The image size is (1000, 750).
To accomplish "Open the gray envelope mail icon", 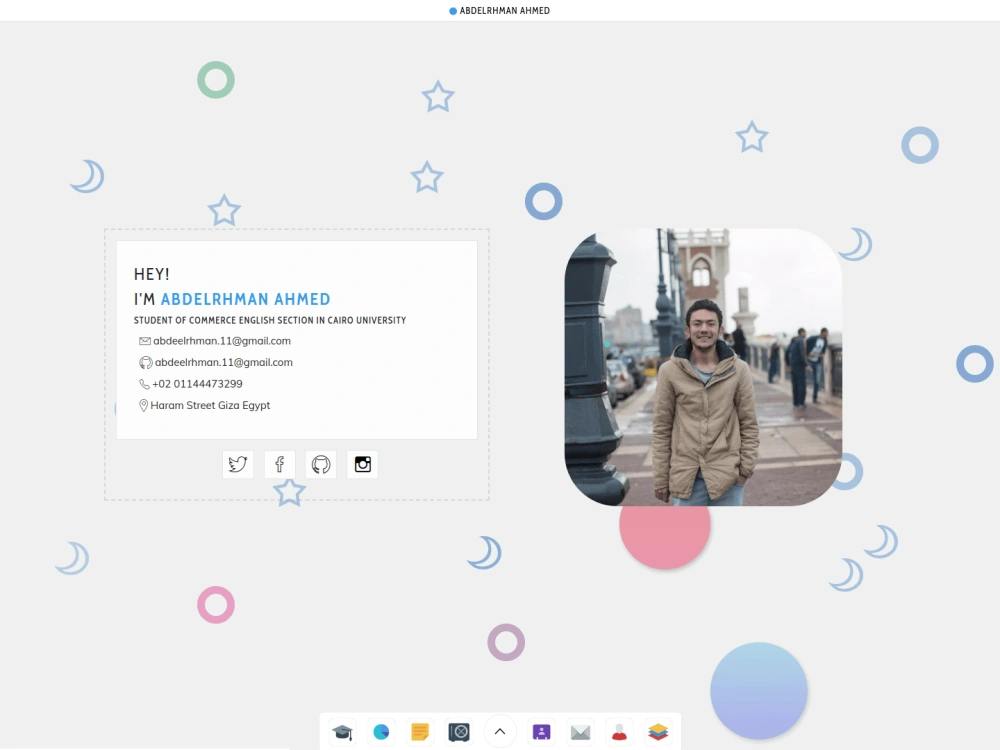I will coord(580,732).
